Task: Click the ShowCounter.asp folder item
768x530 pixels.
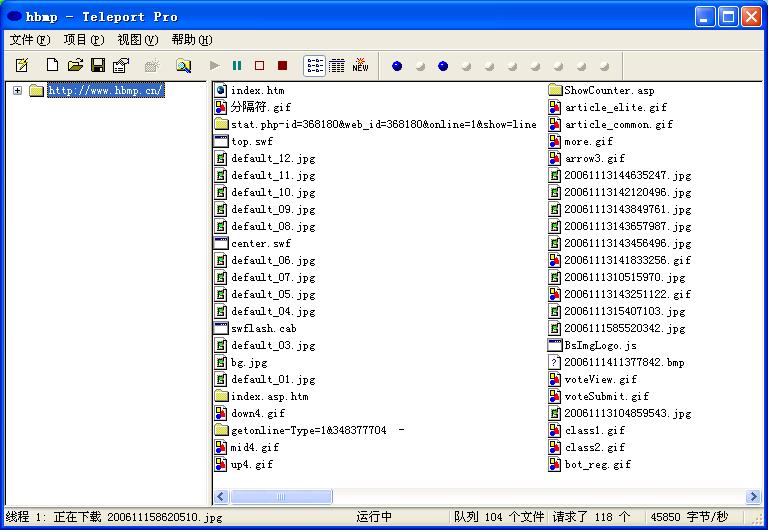Action: point(608,91)
